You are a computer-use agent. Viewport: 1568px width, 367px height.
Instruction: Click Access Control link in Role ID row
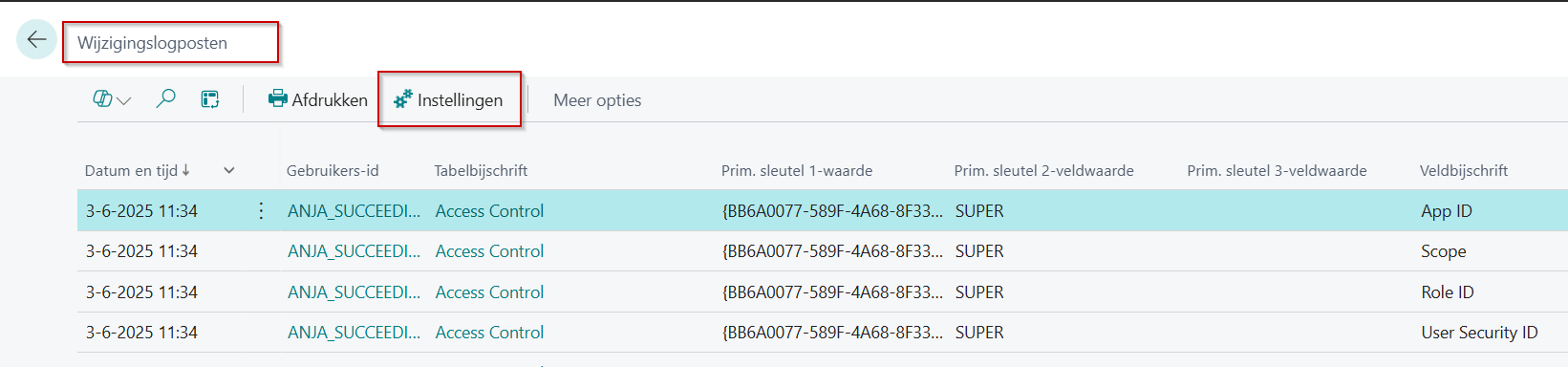pos(489,292)
